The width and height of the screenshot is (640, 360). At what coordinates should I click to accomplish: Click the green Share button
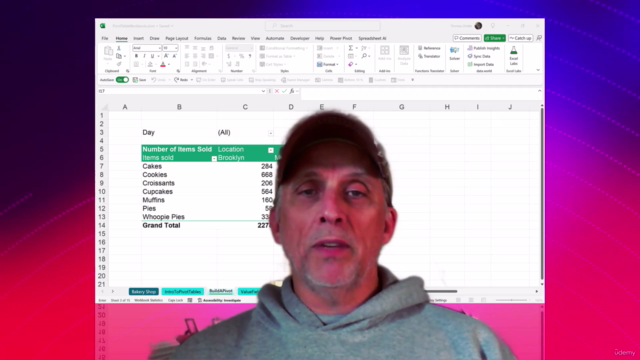(495, 38)
